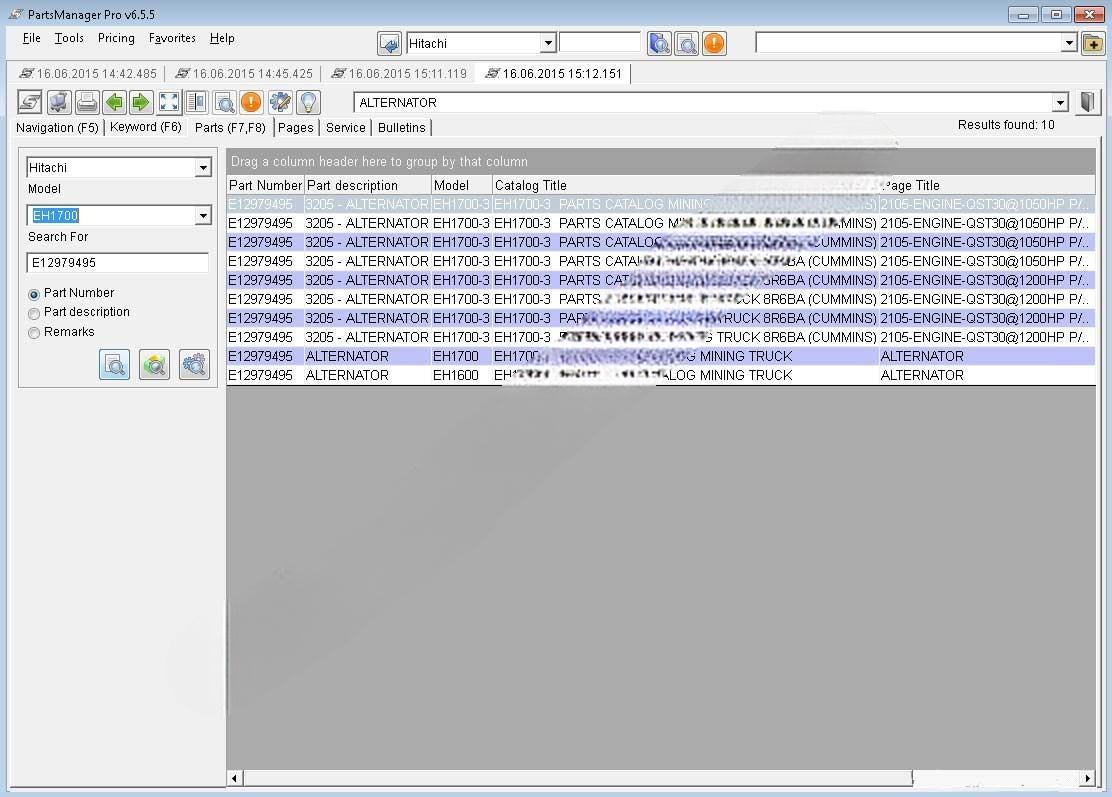Select the Part description search option
Viewport: 1112px width, 797px height.
[34, 313]
